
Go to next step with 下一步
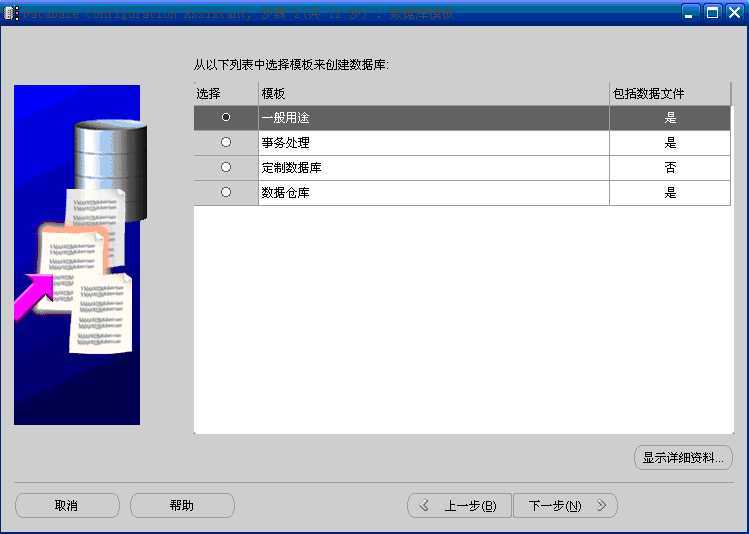pyautogui.click(x=565, y=505)
